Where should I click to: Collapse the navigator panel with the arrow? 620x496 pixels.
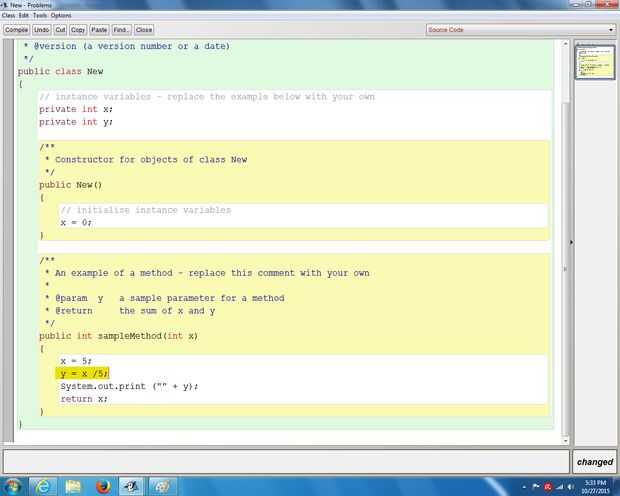571,242
